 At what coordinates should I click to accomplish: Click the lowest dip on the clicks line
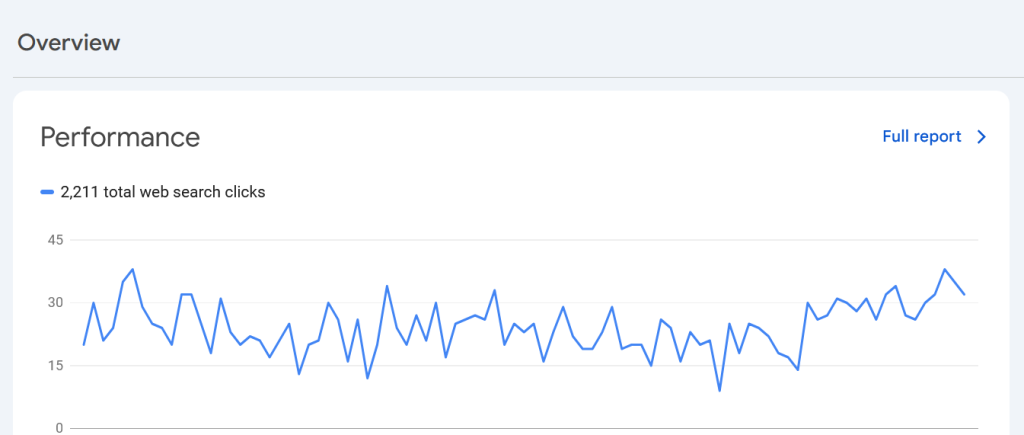720,390
